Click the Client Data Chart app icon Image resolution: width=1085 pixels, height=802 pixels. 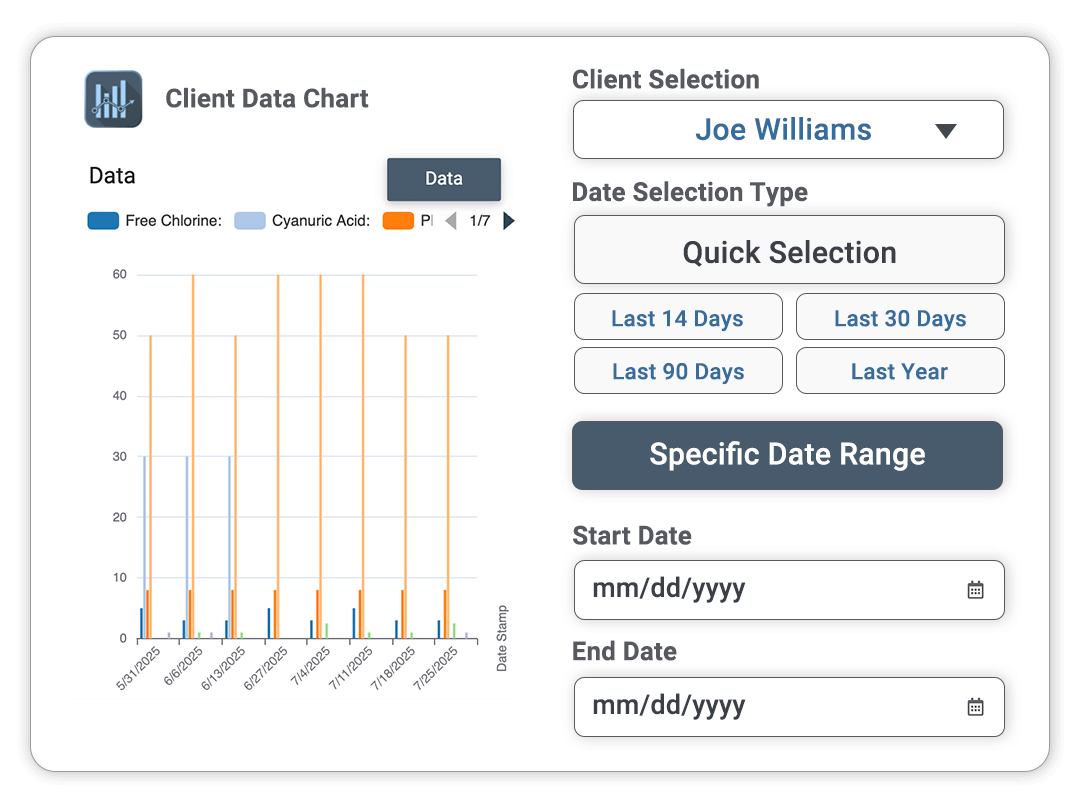(113, 99)
